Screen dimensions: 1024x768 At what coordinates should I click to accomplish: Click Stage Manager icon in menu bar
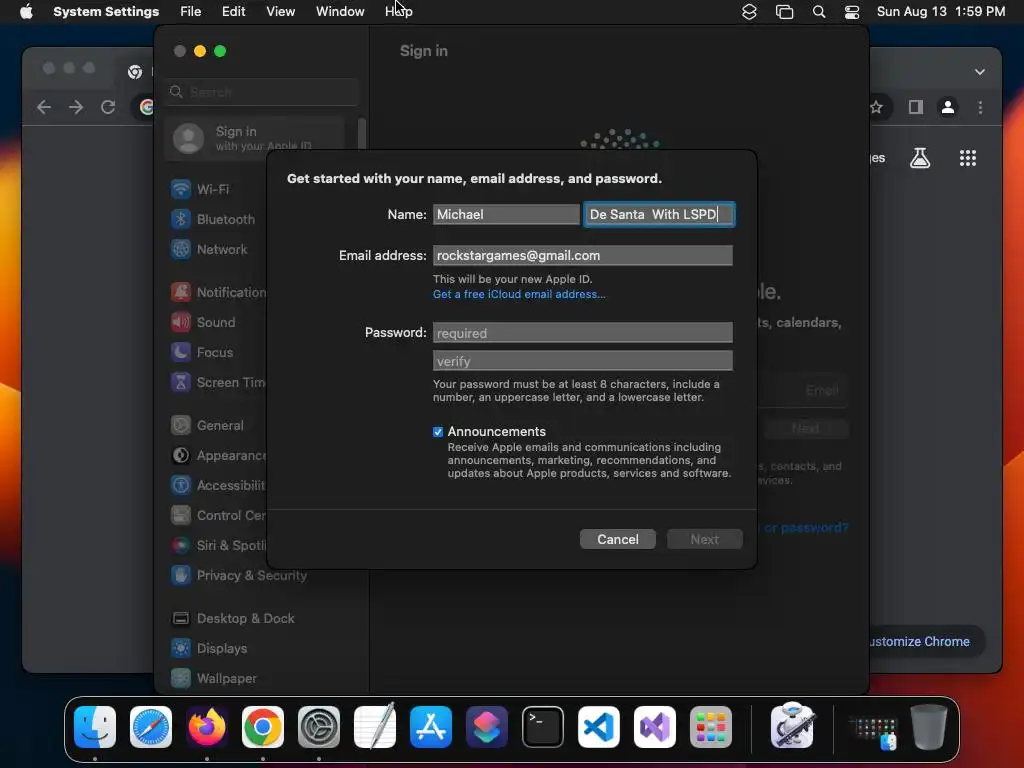(784, 12)
